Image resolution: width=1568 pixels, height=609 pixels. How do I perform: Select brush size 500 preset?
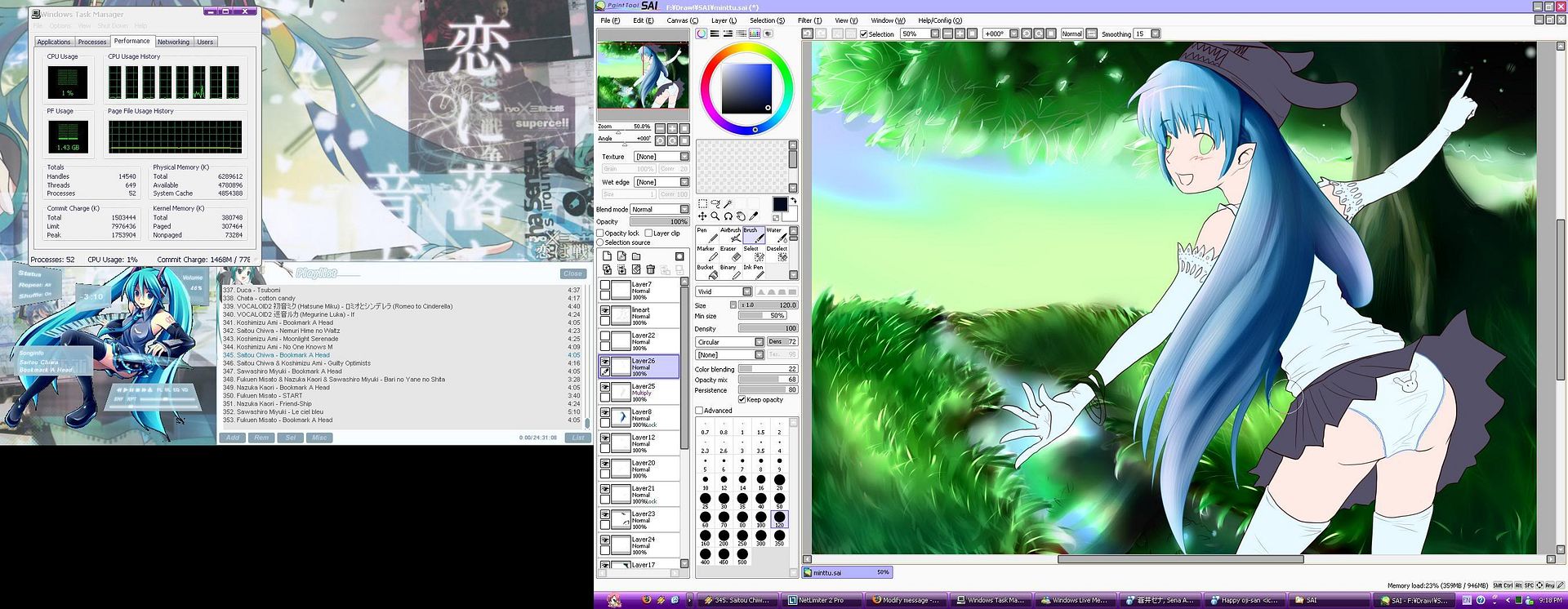tap(742, 557)
